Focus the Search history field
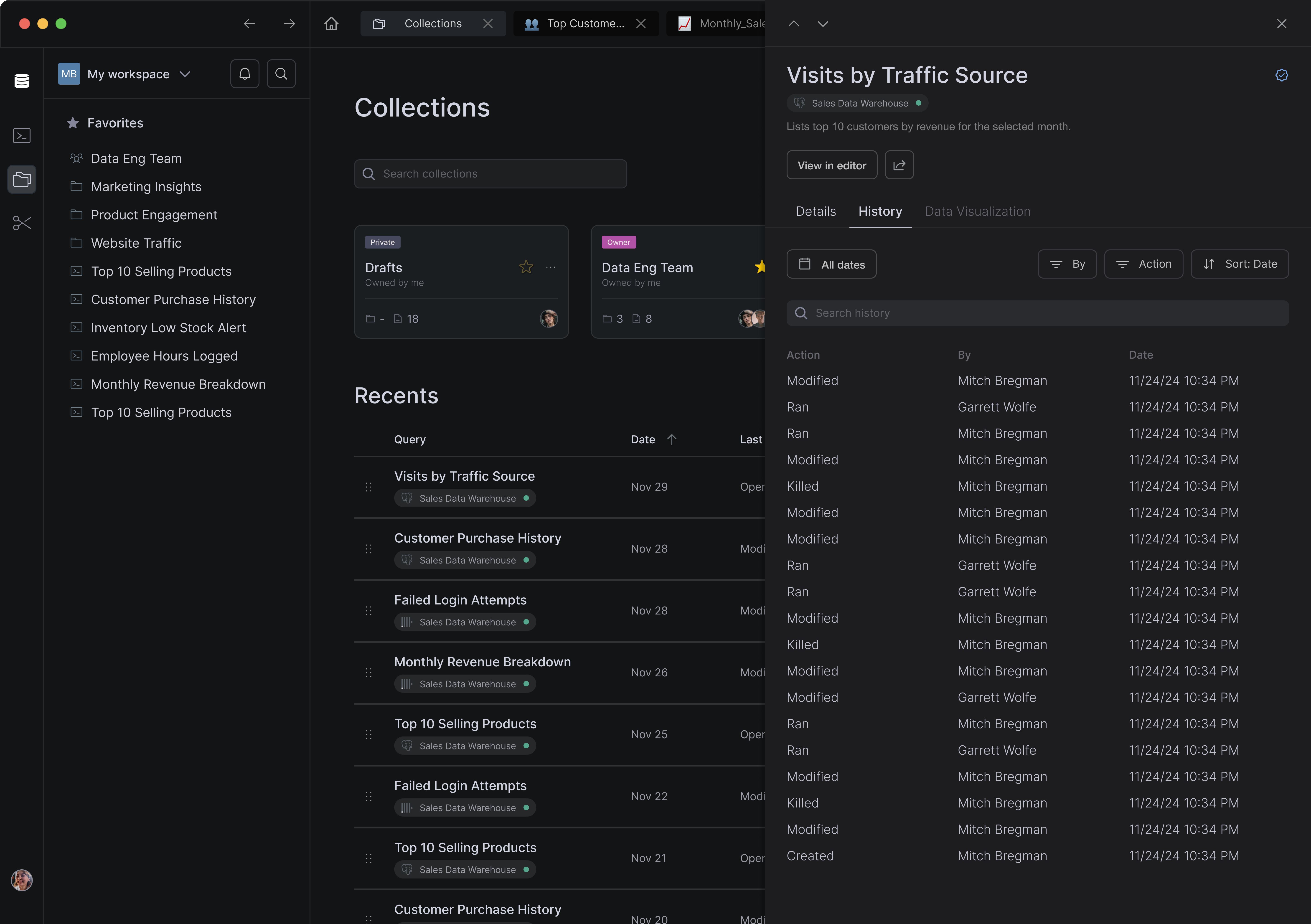Screen dimensions: 1311x924 (1037, 313)
